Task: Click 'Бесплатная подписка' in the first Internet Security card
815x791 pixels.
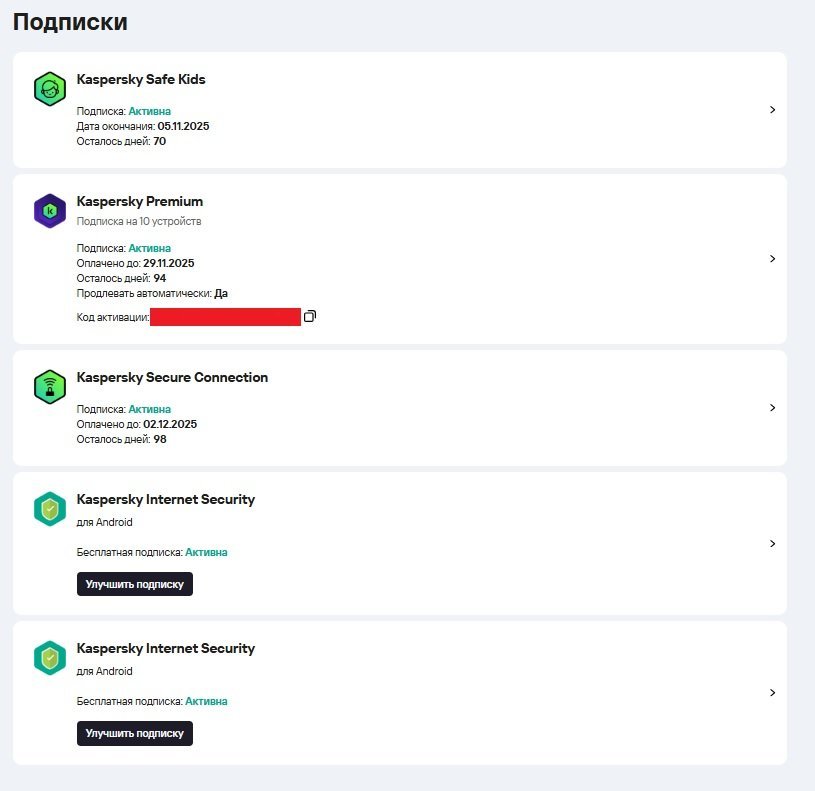Action: click(129, 552)
